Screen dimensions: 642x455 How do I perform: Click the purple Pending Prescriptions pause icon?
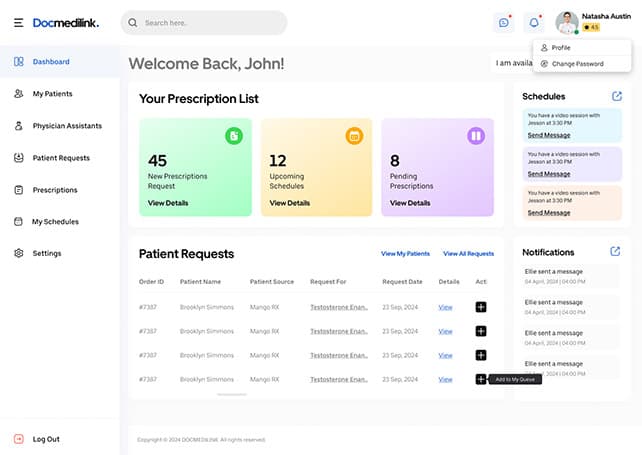tap(476, 135)
